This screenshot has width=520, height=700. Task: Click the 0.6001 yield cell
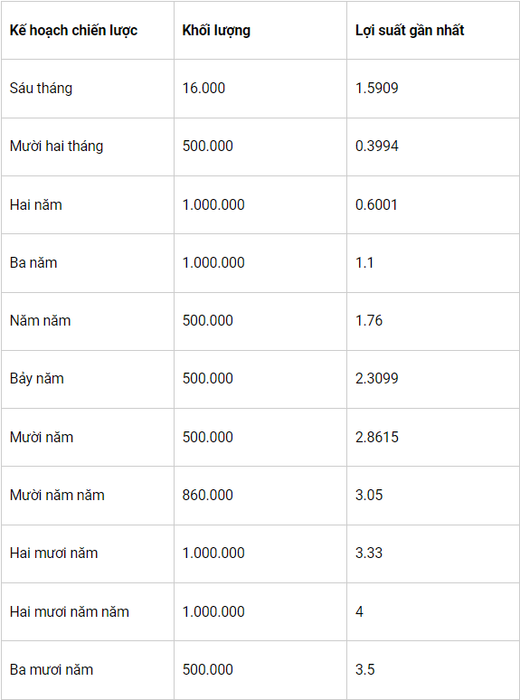pyautogui.click(x=376, y=205)
